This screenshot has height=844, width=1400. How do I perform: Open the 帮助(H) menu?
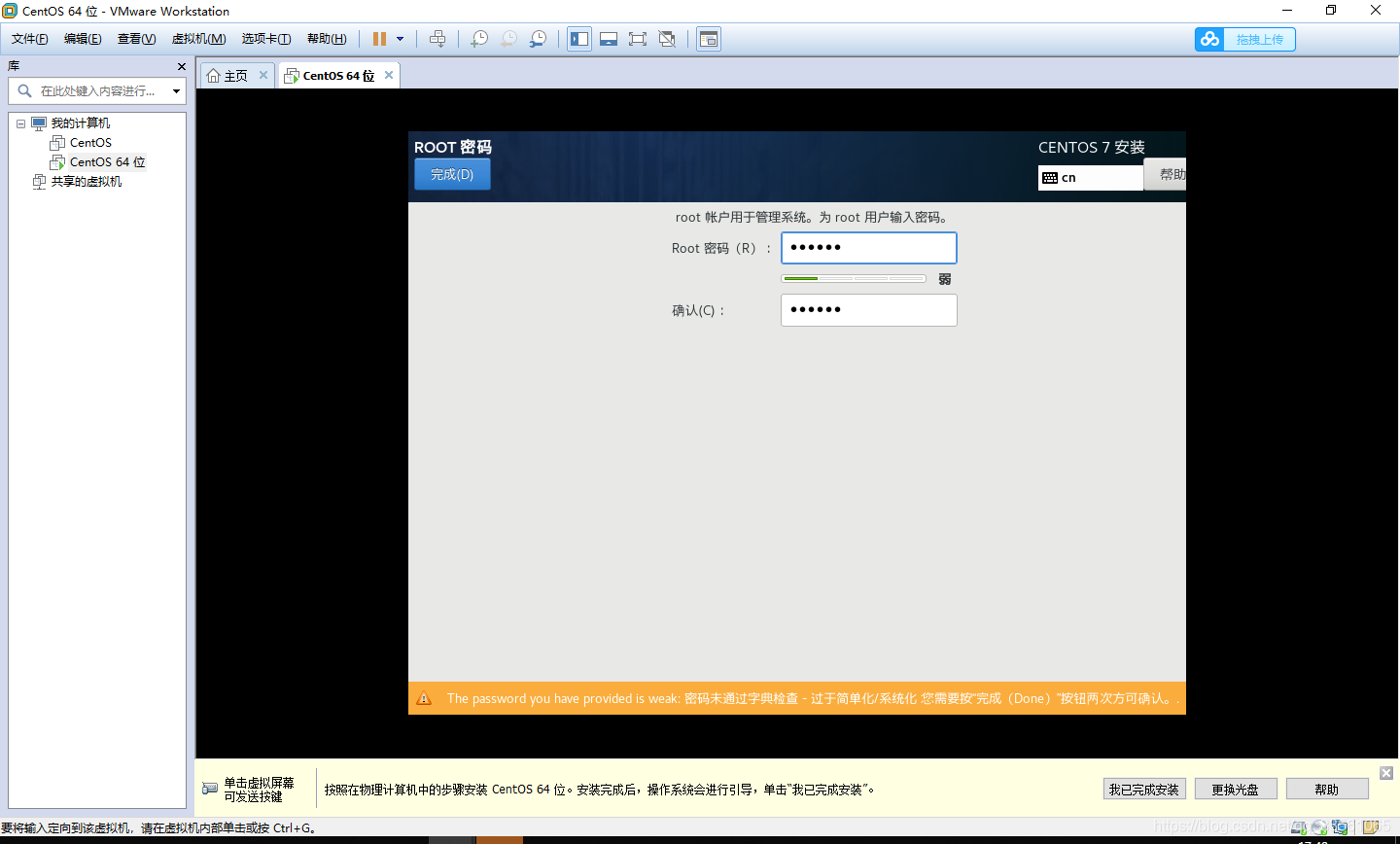click(327, 39)
